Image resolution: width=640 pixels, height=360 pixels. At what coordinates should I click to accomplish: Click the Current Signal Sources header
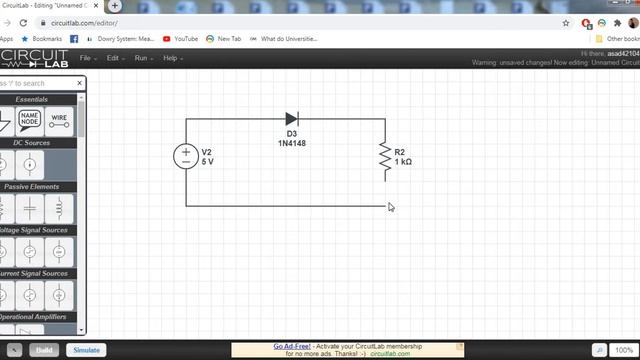click(38, 273)
